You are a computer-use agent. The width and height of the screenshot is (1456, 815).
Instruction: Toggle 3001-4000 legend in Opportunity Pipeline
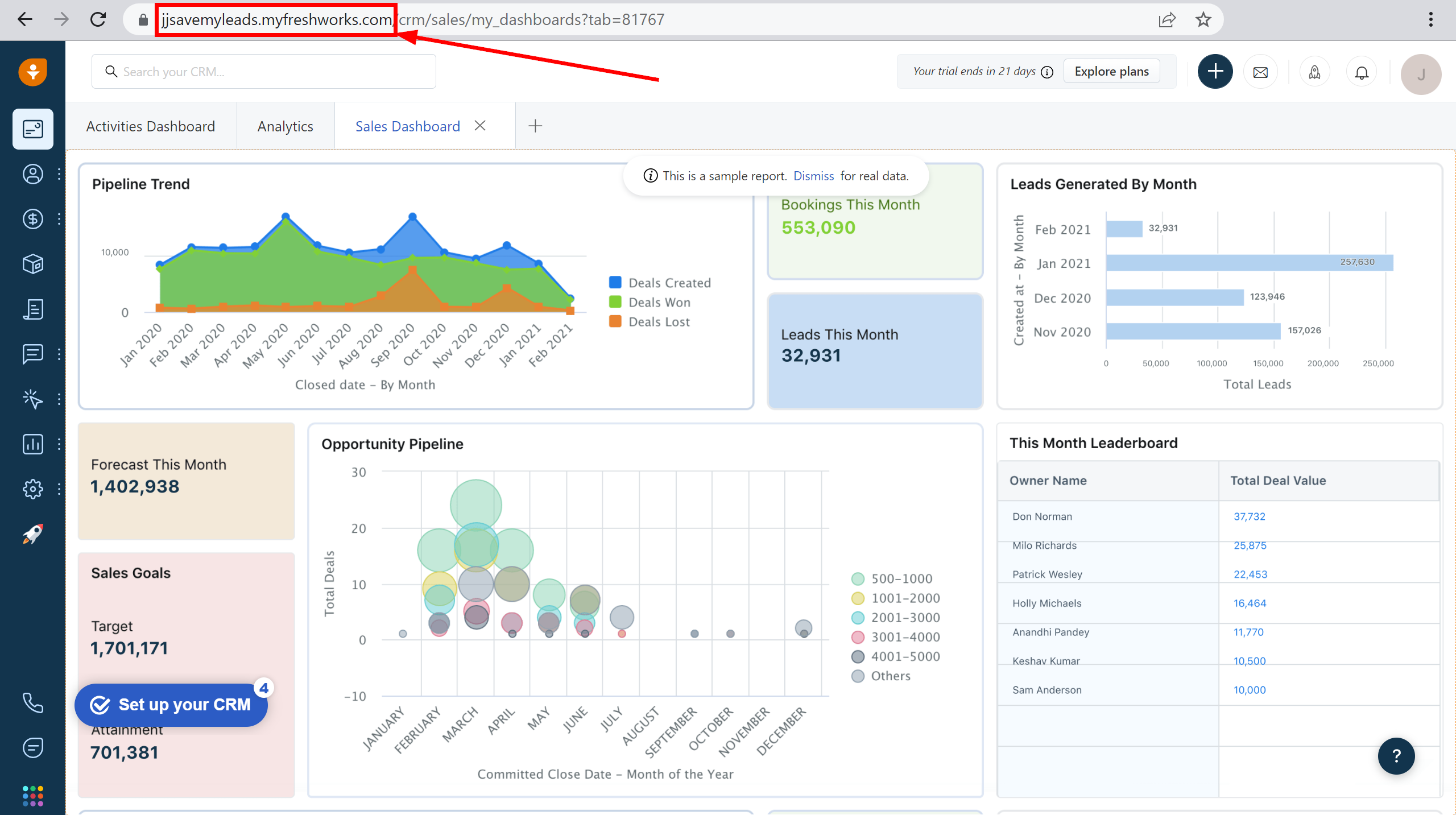click(x=858, y=637)
